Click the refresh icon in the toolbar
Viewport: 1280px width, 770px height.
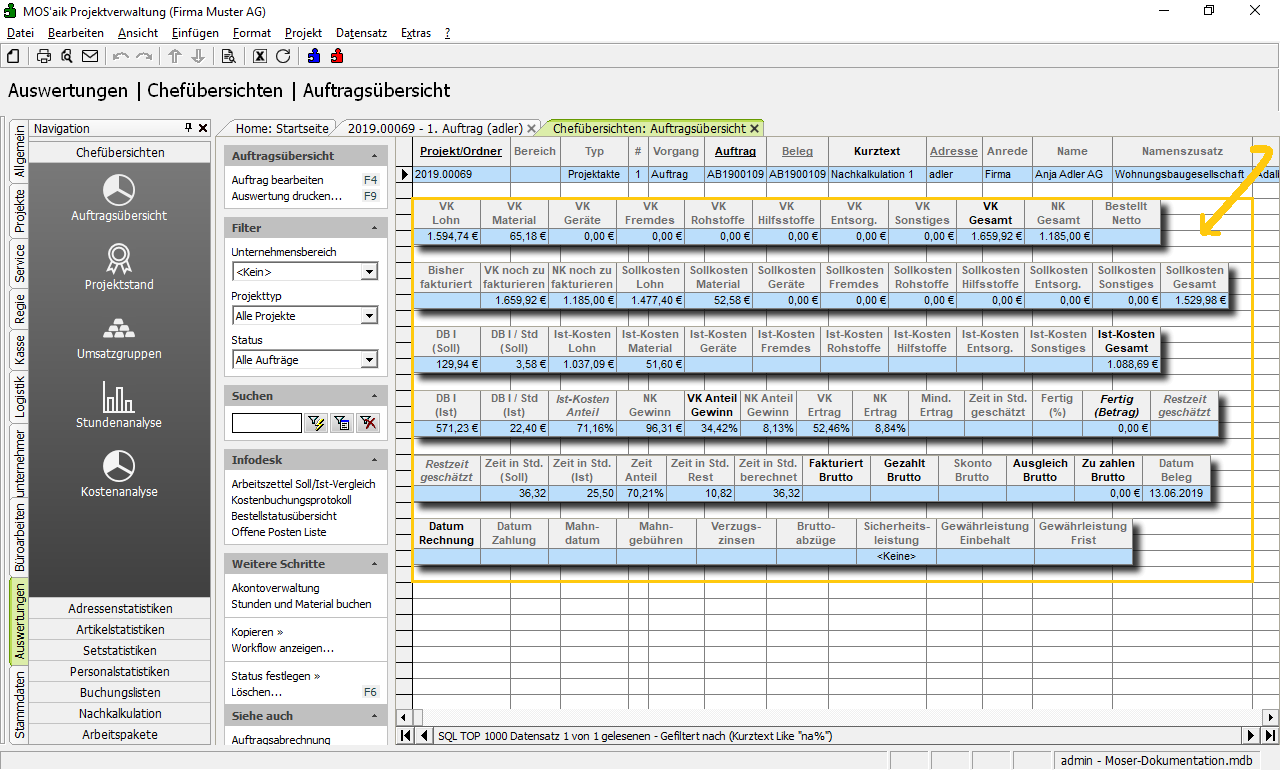point(283,56)
